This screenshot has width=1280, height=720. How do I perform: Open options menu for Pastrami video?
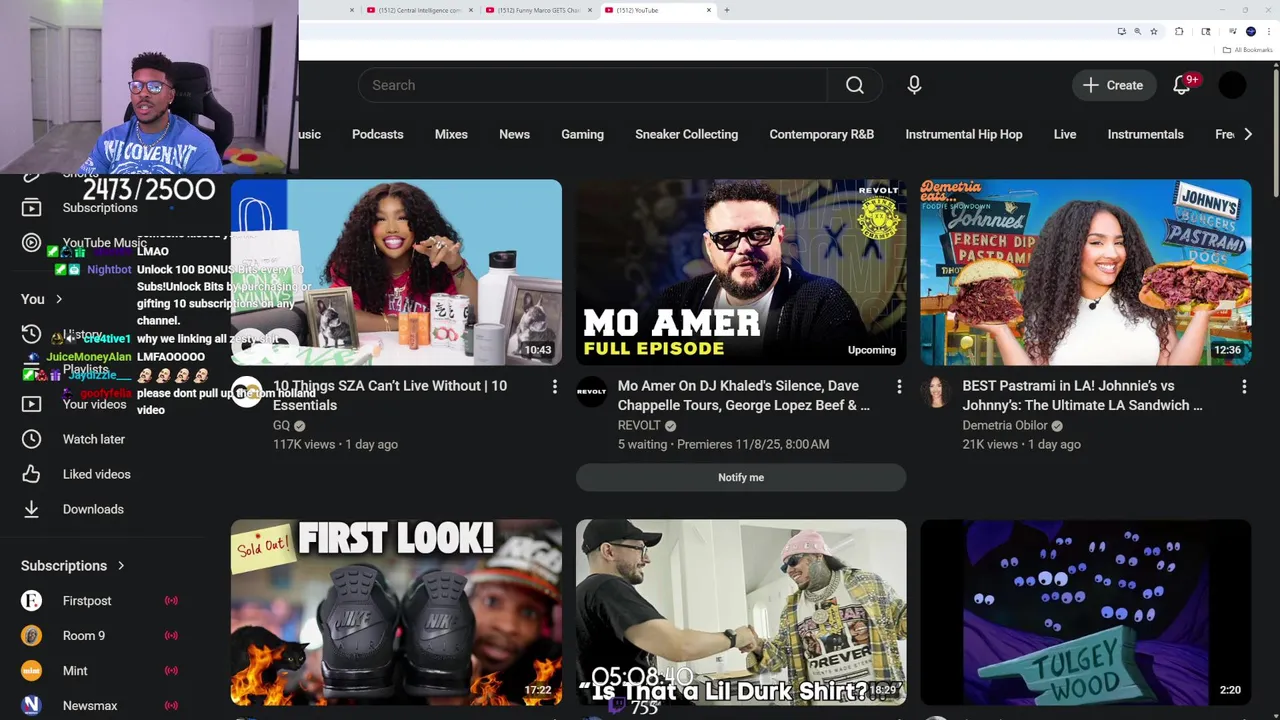coord(1244,386)
